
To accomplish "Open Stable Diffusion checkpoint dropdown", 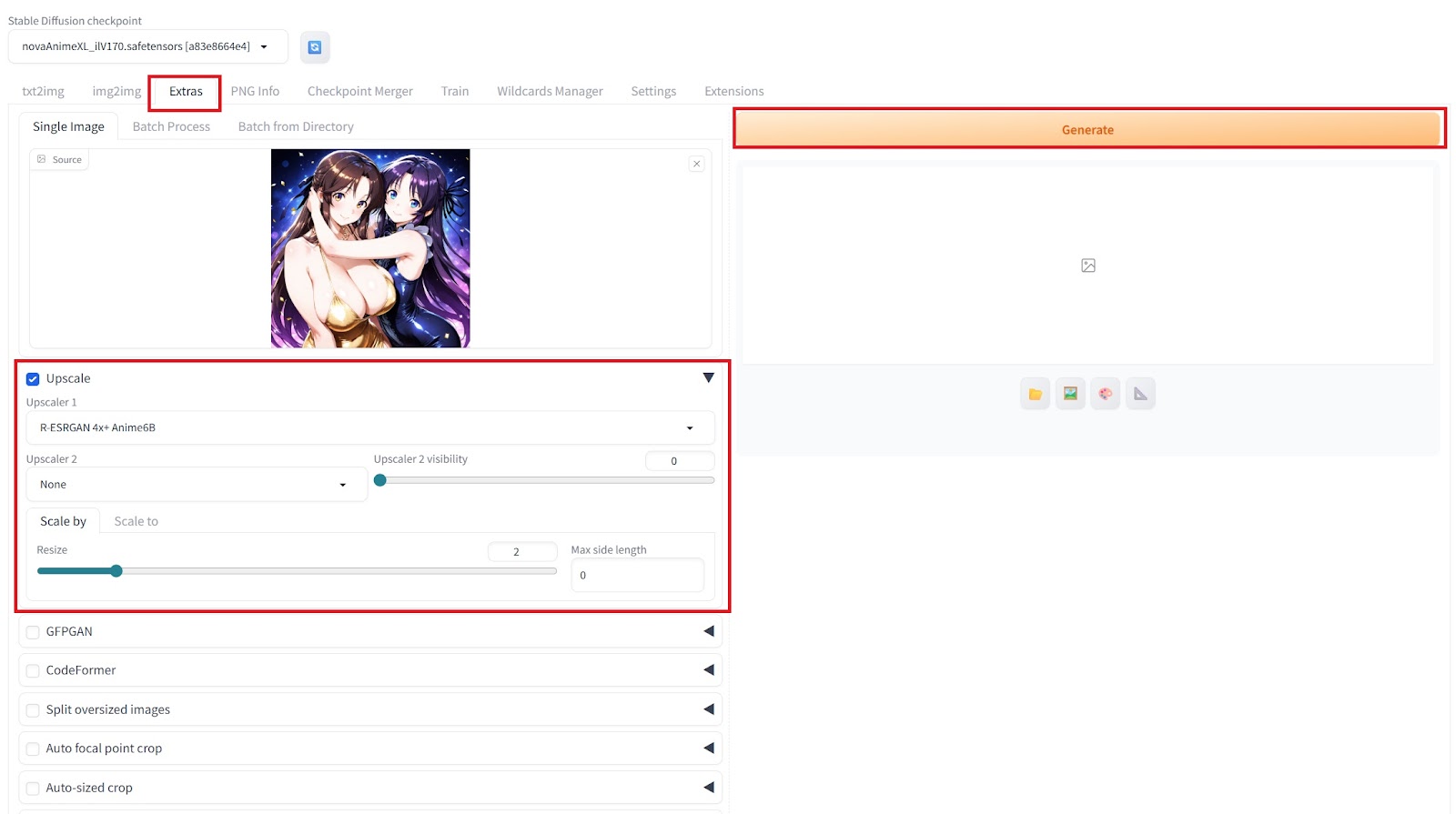I will coord(147,46).
